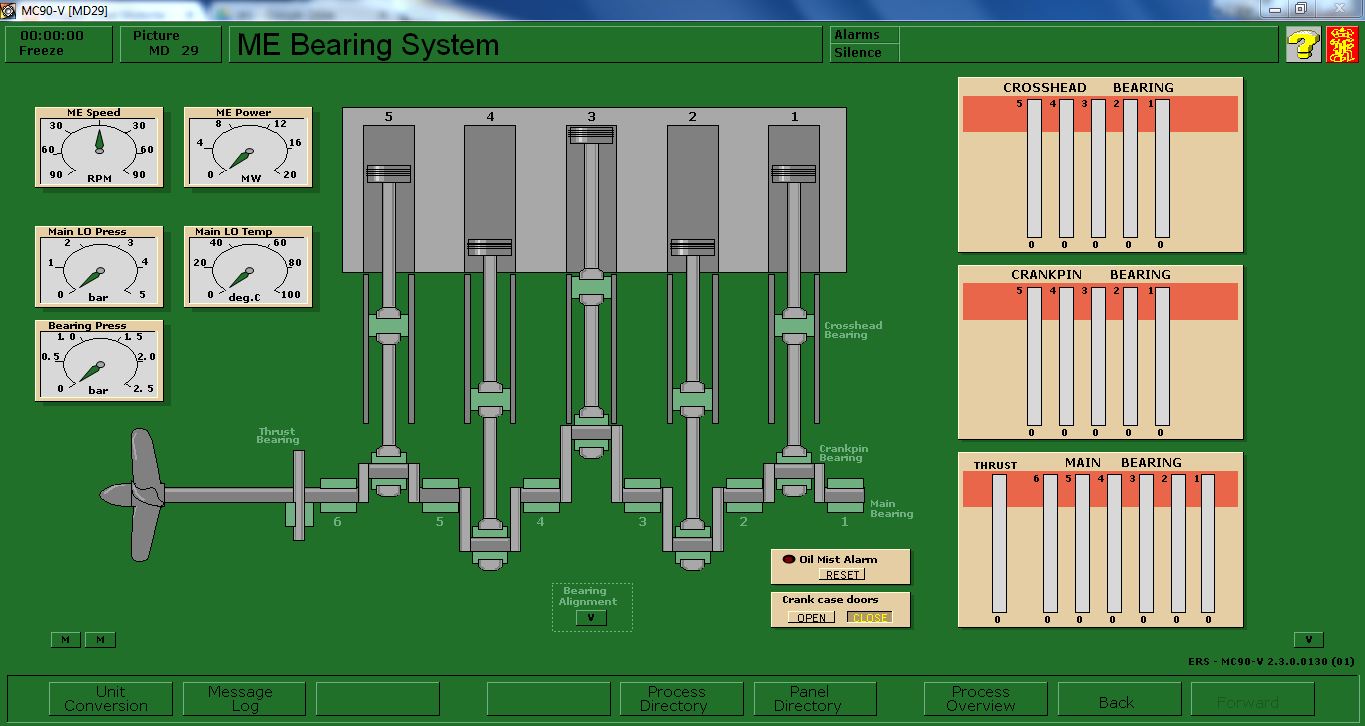Click the Oil Mist Alarm indicator lamp

[x=791, y=560]
